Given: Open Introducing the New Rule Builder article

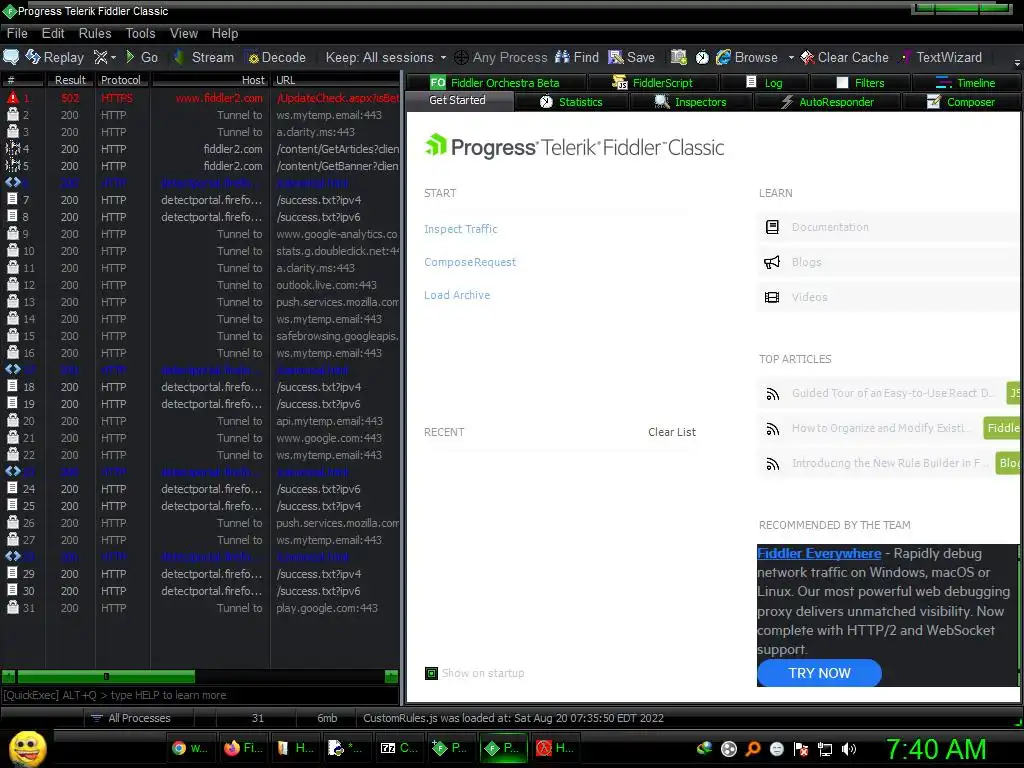Looking at the screenshot, I should click(888, 463).
